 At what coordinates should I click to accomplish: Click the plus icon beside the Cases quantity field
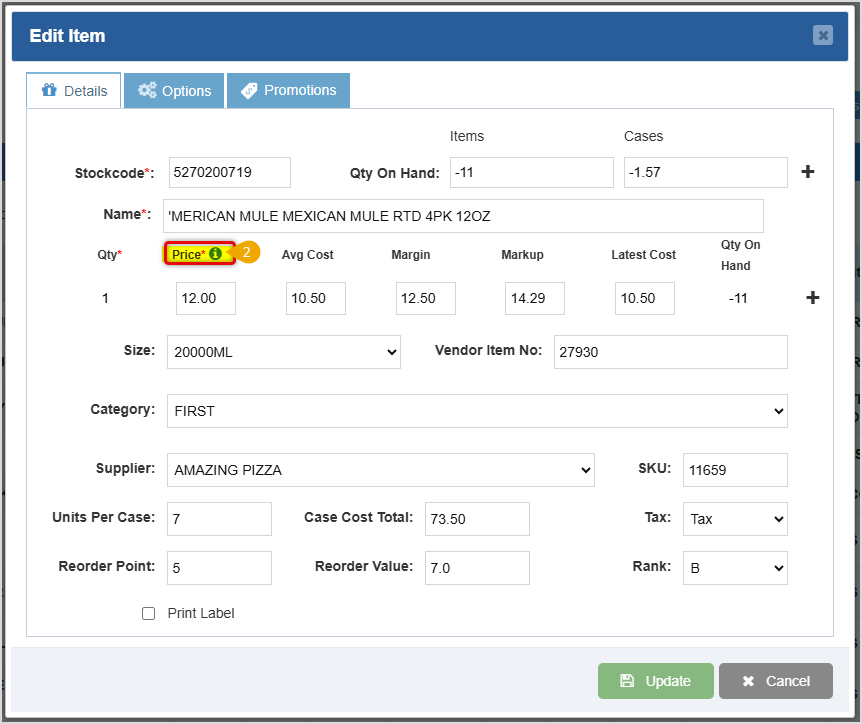(x=807, y=171)
